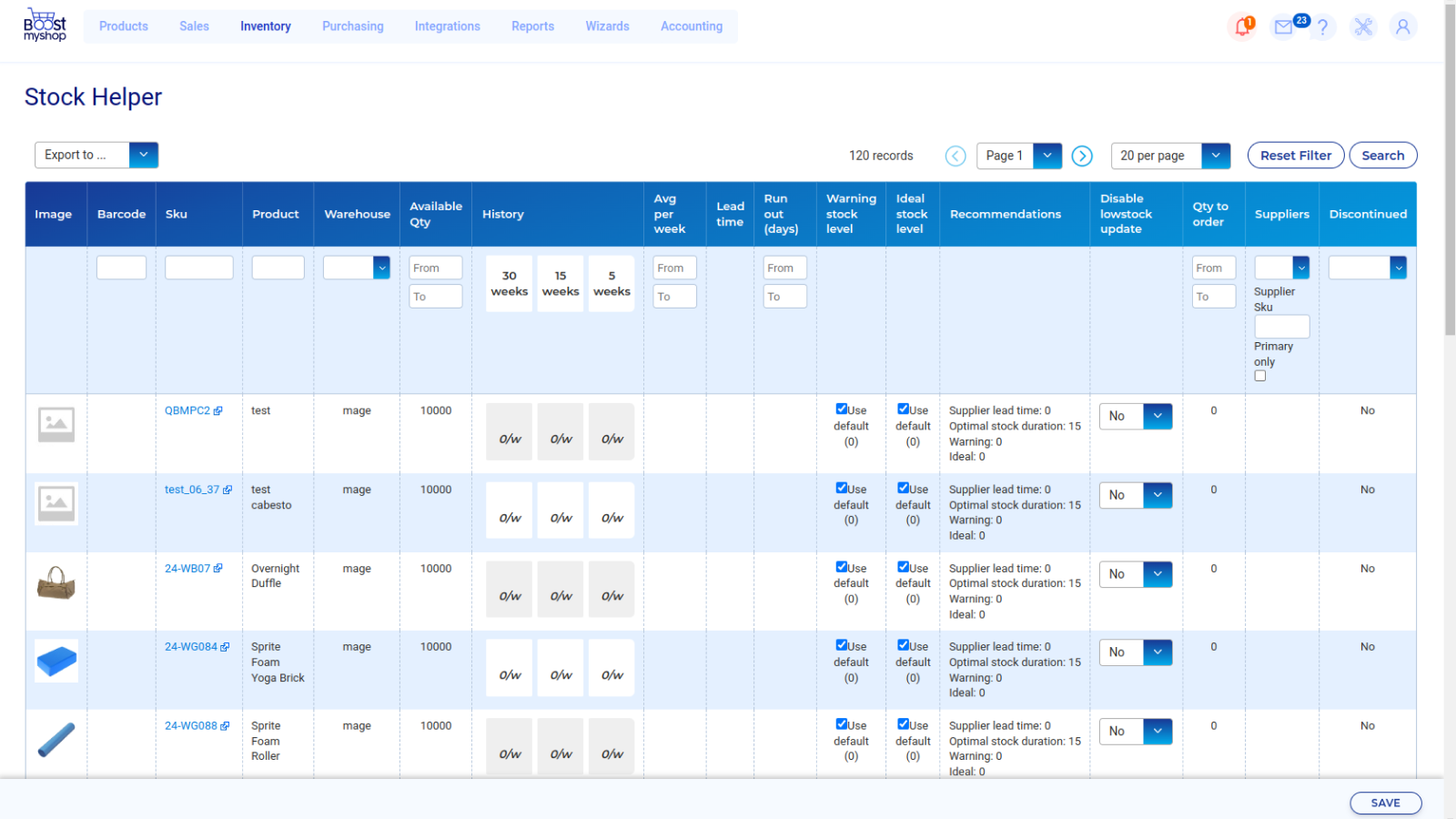Open the 24-WG084 SKU link
The width and height of the screenshot is (1456, 819).
tap(192, 646)
